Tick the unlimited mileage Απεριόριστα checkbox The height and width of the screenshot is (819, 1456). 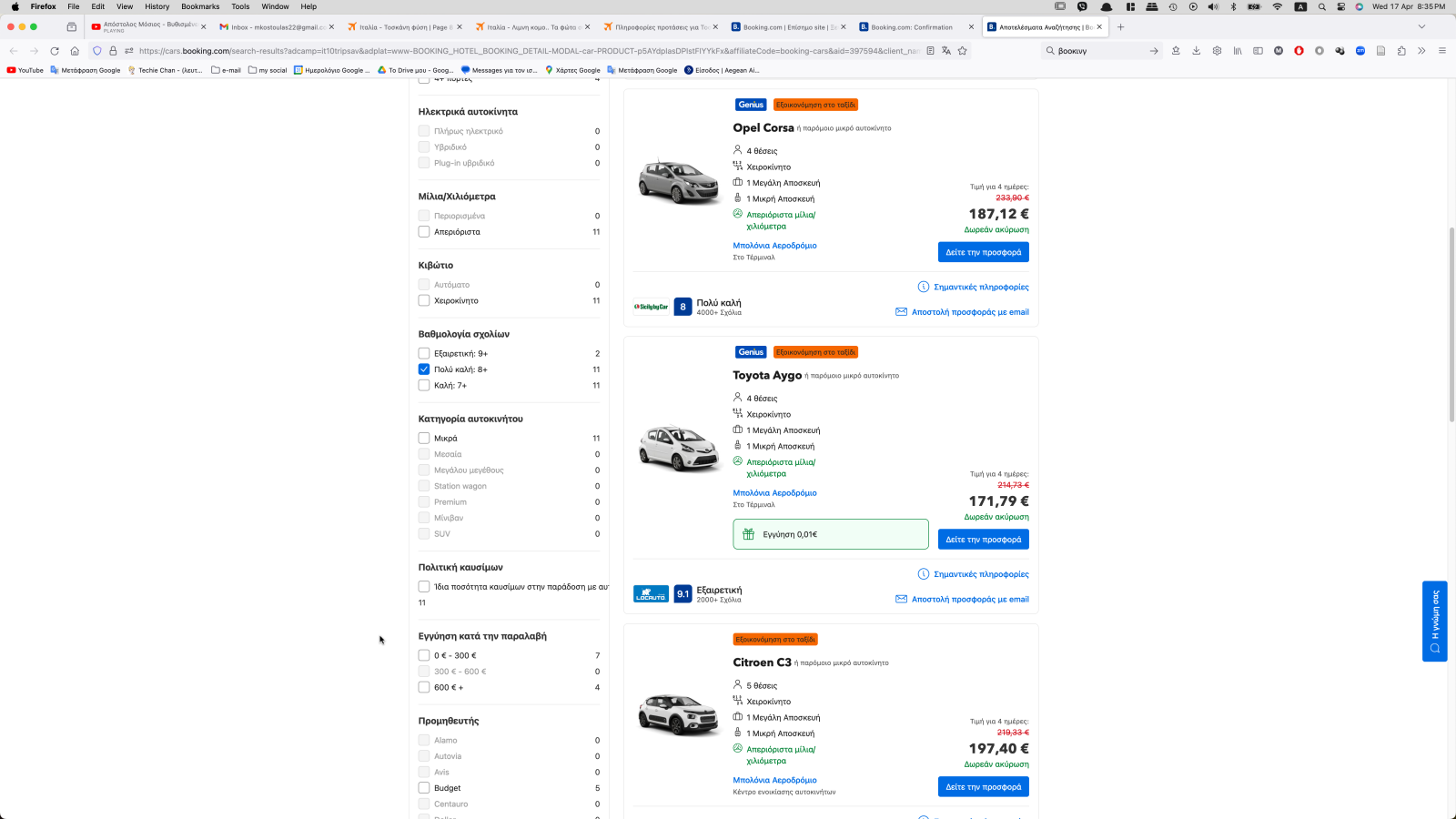click(x=424, y=232)
